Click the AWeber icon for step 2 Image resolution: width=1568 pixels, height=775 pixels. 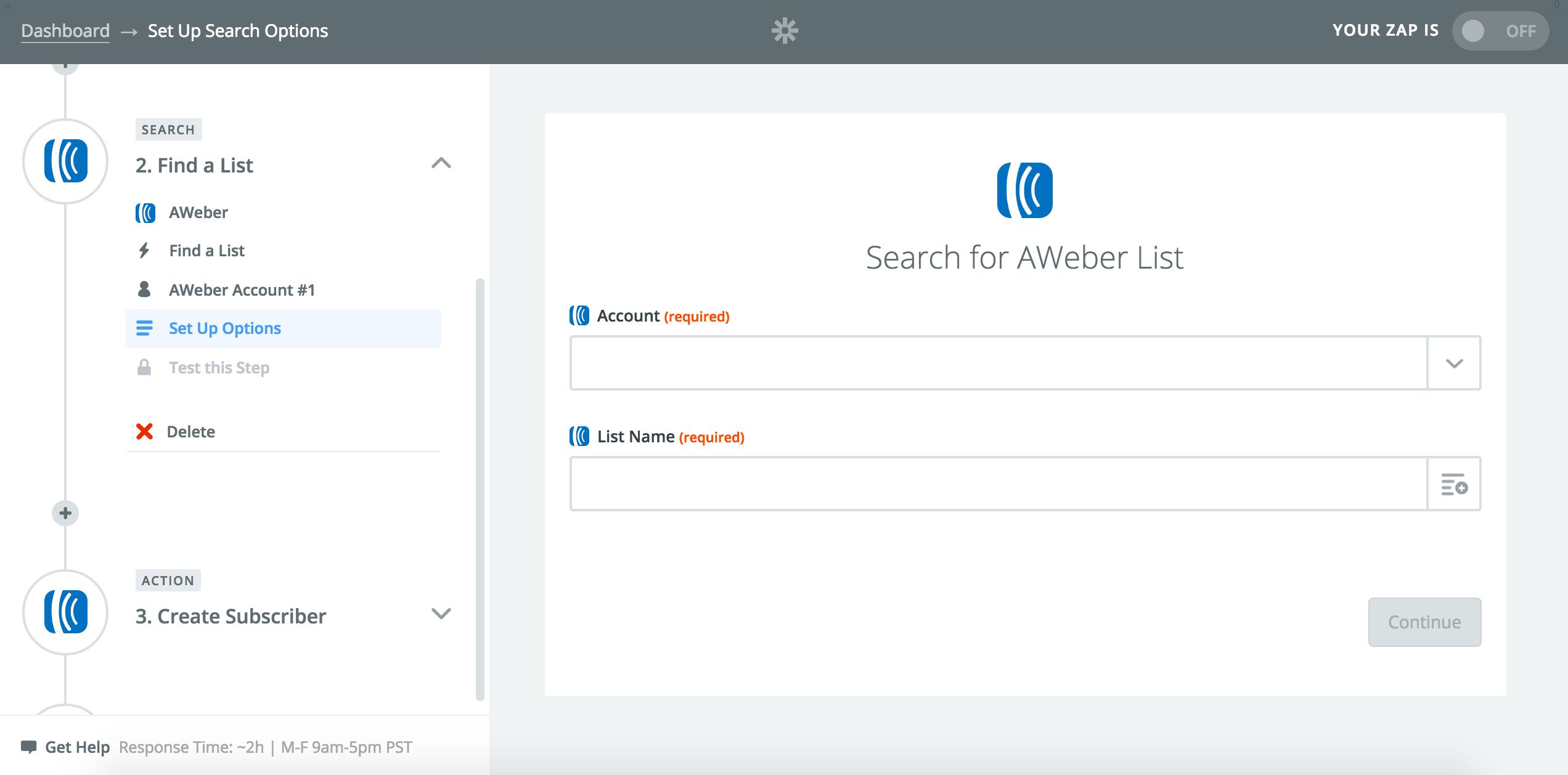click(x=65, y=161)
